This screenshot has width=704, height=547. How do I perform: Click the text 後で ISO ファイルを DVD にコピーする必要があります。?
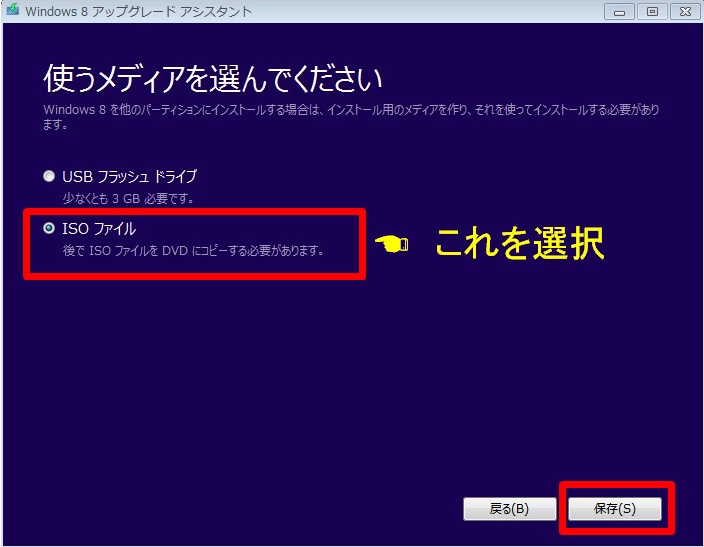pyautogui.click(x=193, y=250)
